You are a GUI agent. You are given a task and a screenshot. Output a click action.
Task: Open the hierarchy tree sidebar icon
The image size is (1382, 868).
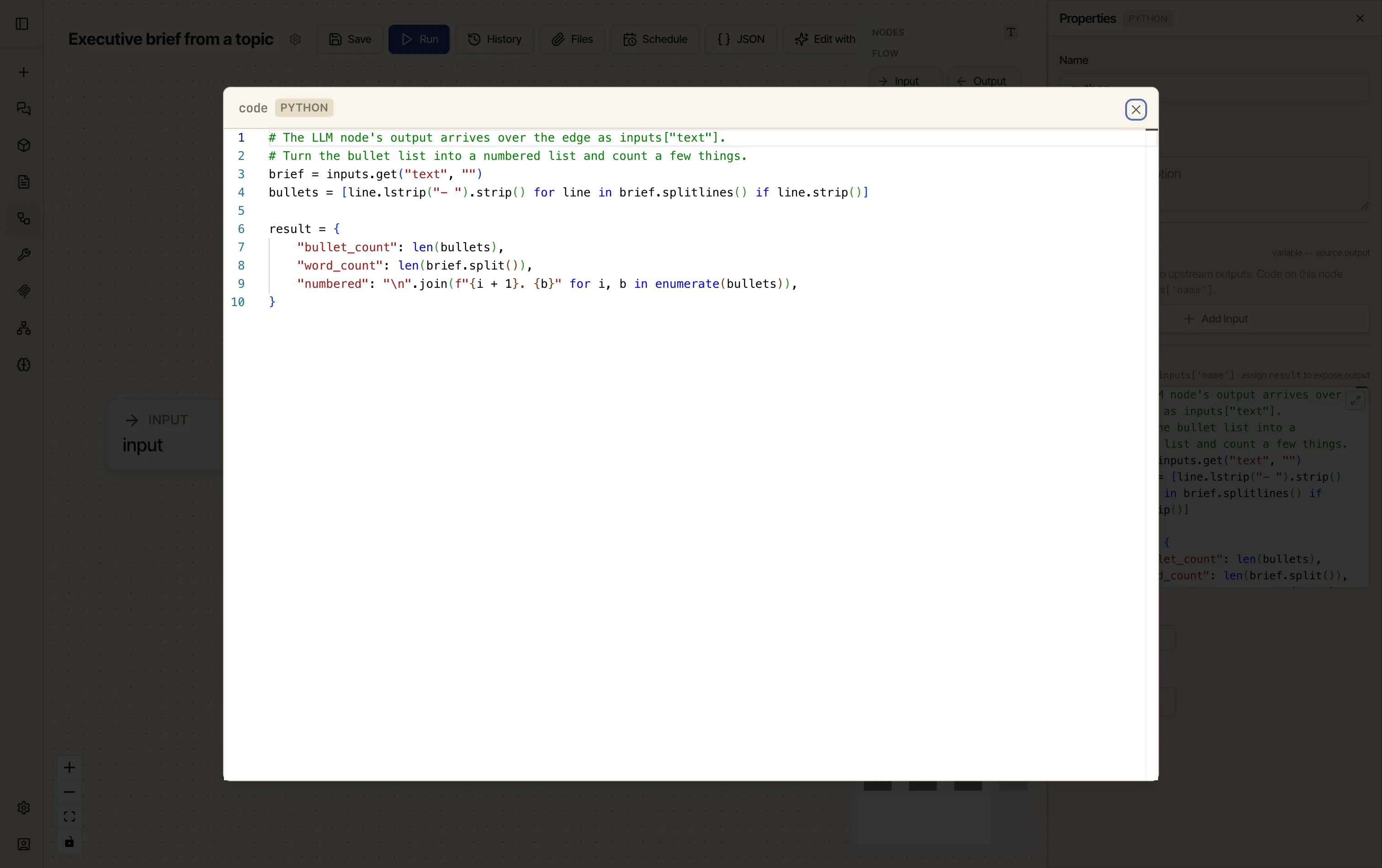(x=23, y=328)
